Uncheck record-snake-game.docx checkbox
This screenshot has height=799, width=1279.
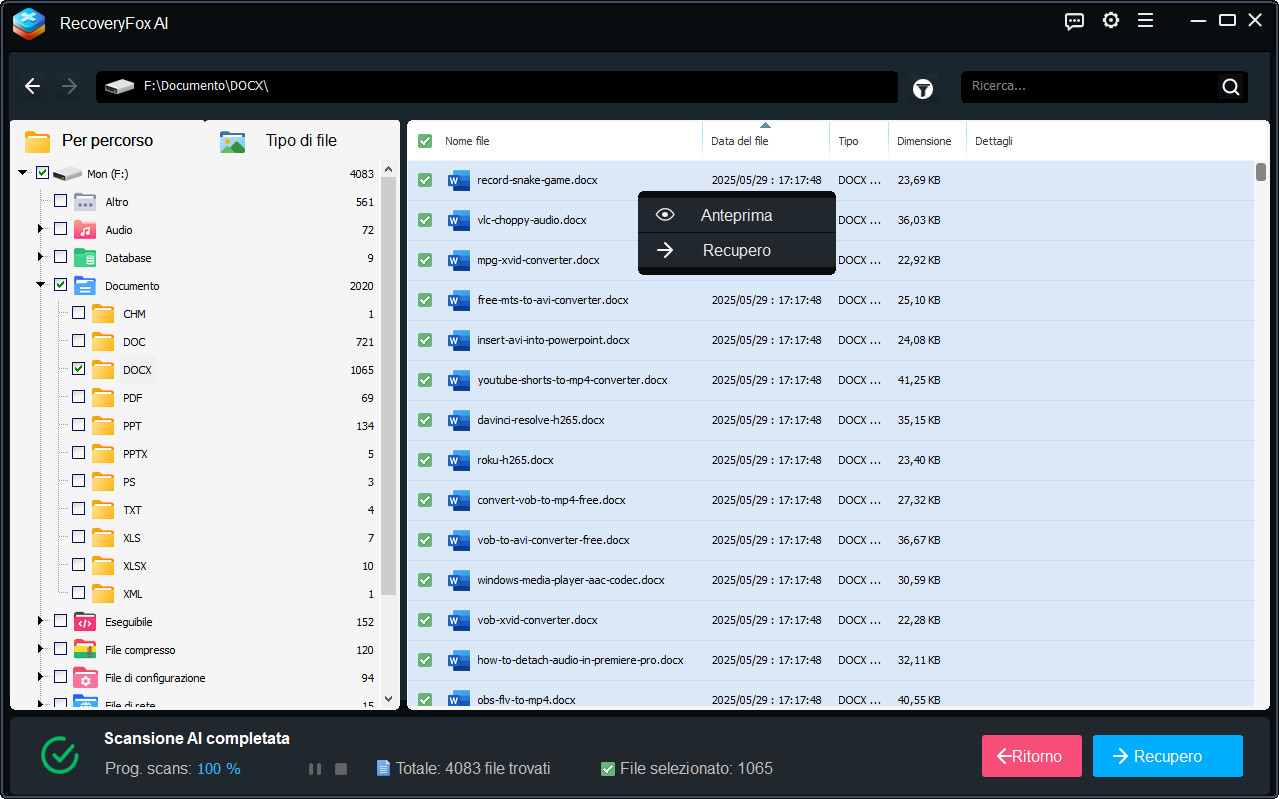[425, 180]
